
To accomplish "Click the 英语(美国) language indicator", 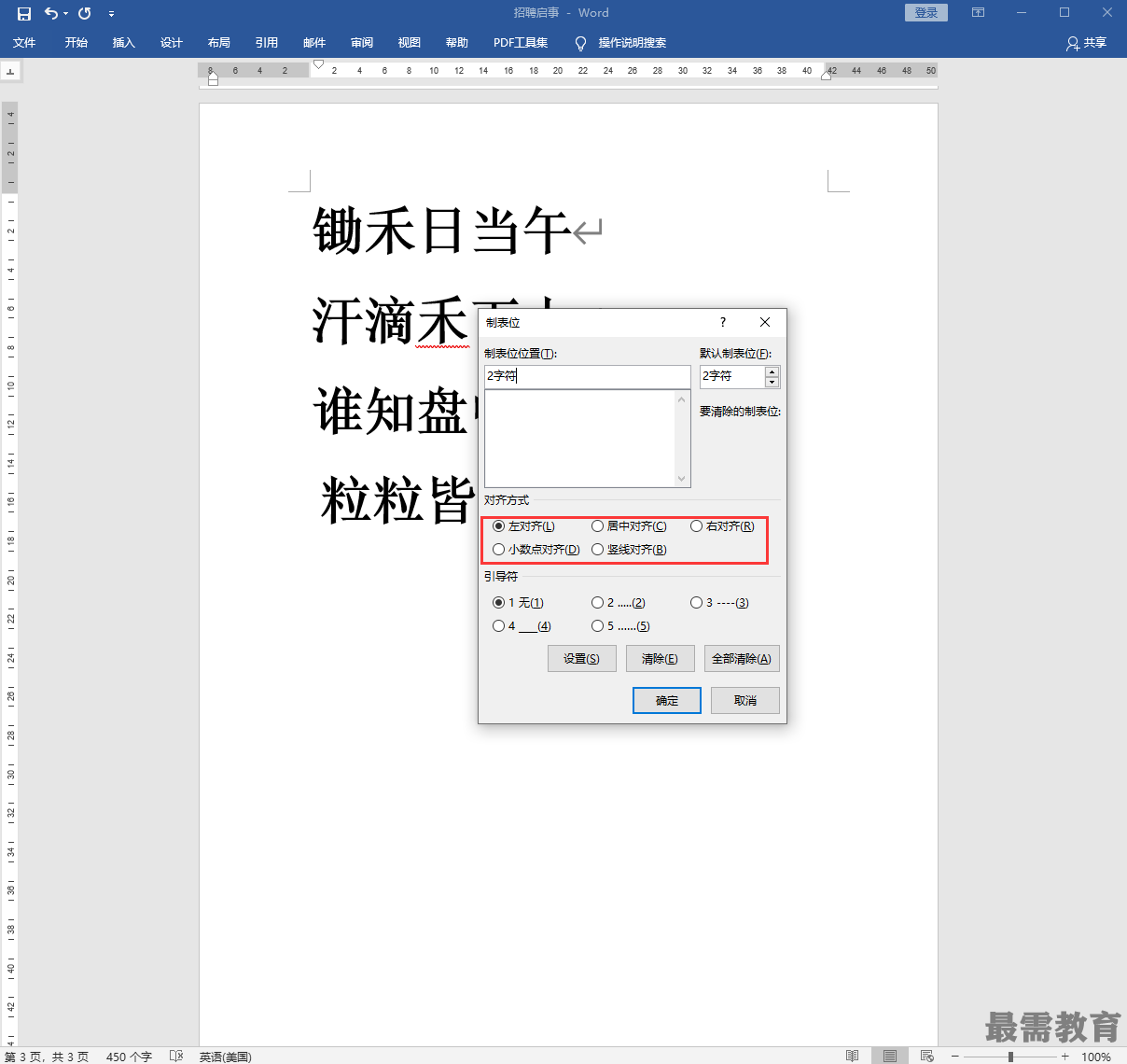I will pyautogui.click(x=225, y=1057).
